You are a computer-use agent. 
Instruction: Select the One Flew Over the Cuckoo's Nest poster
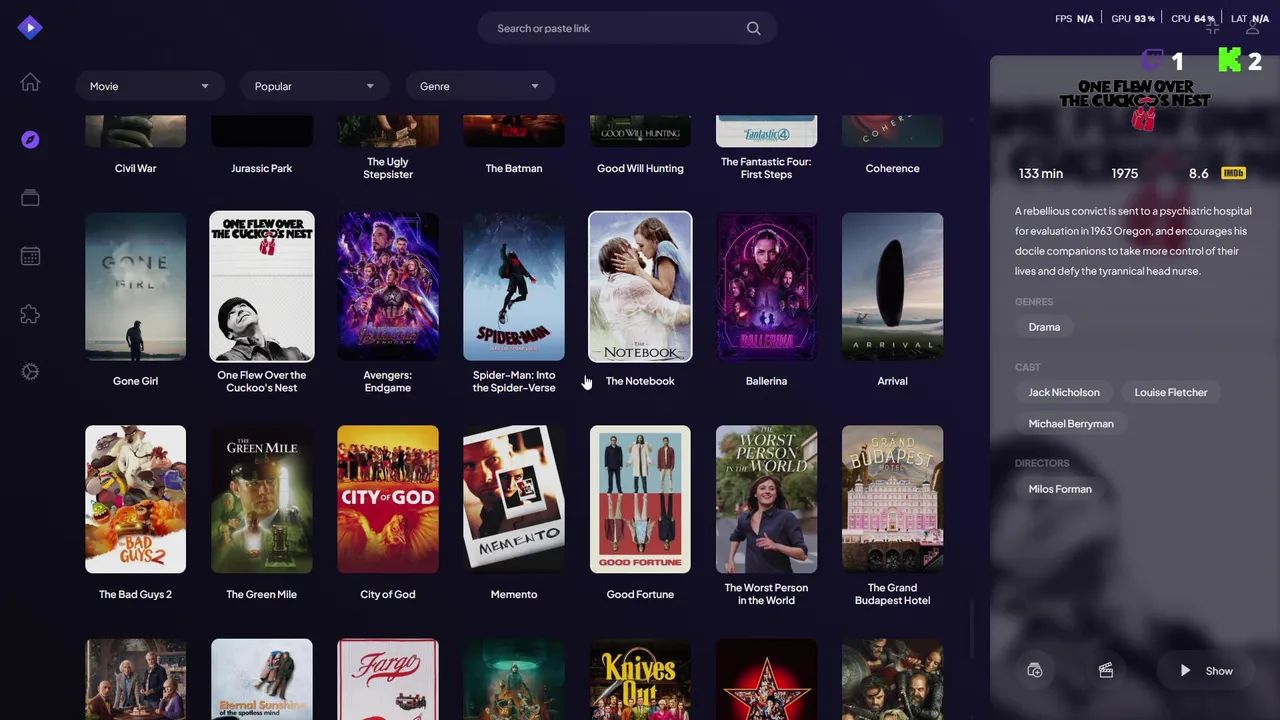262,286
